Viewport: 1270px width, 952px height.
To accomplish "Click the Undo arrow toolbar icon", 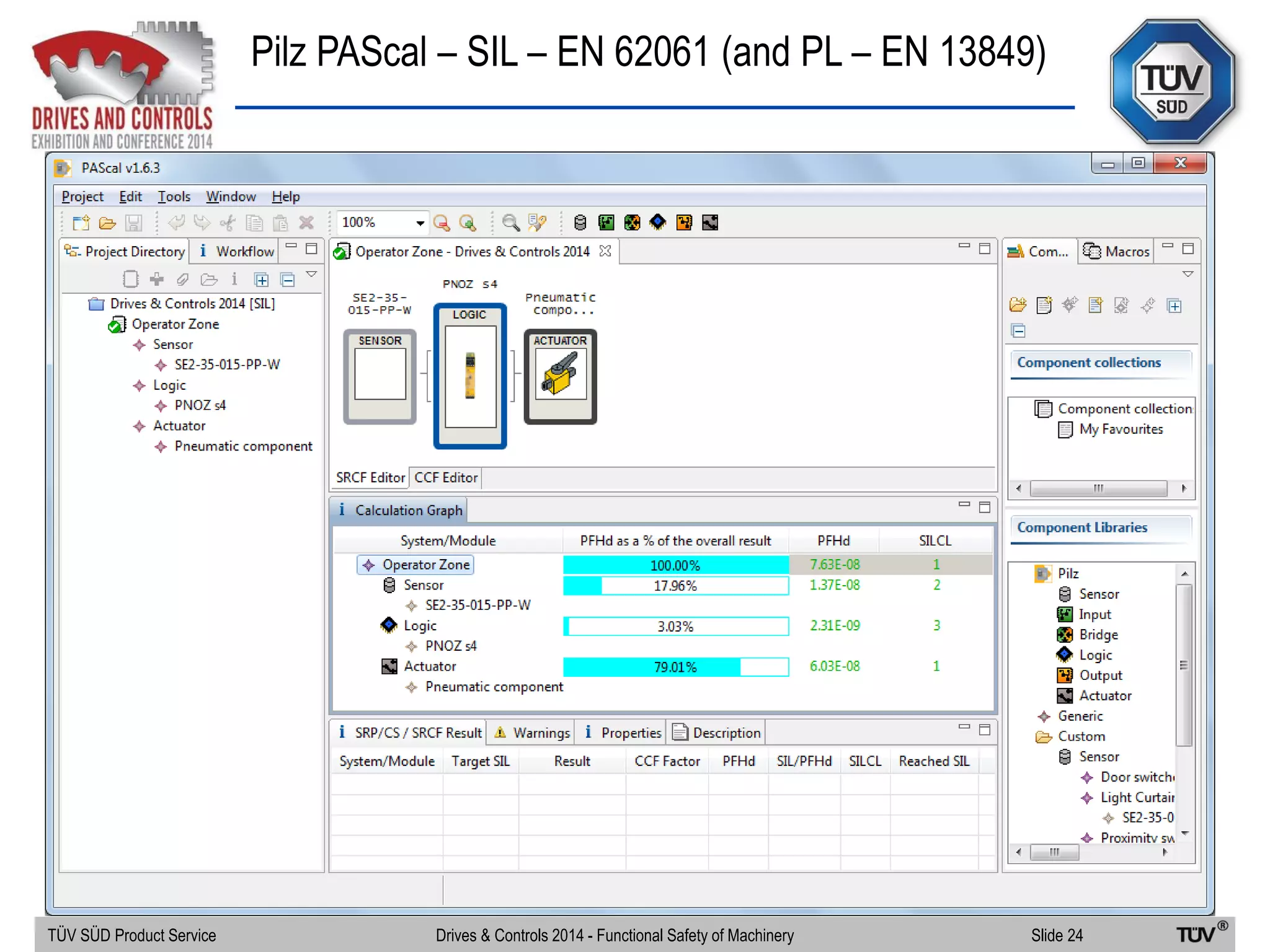I will click(x=176, y=223).
